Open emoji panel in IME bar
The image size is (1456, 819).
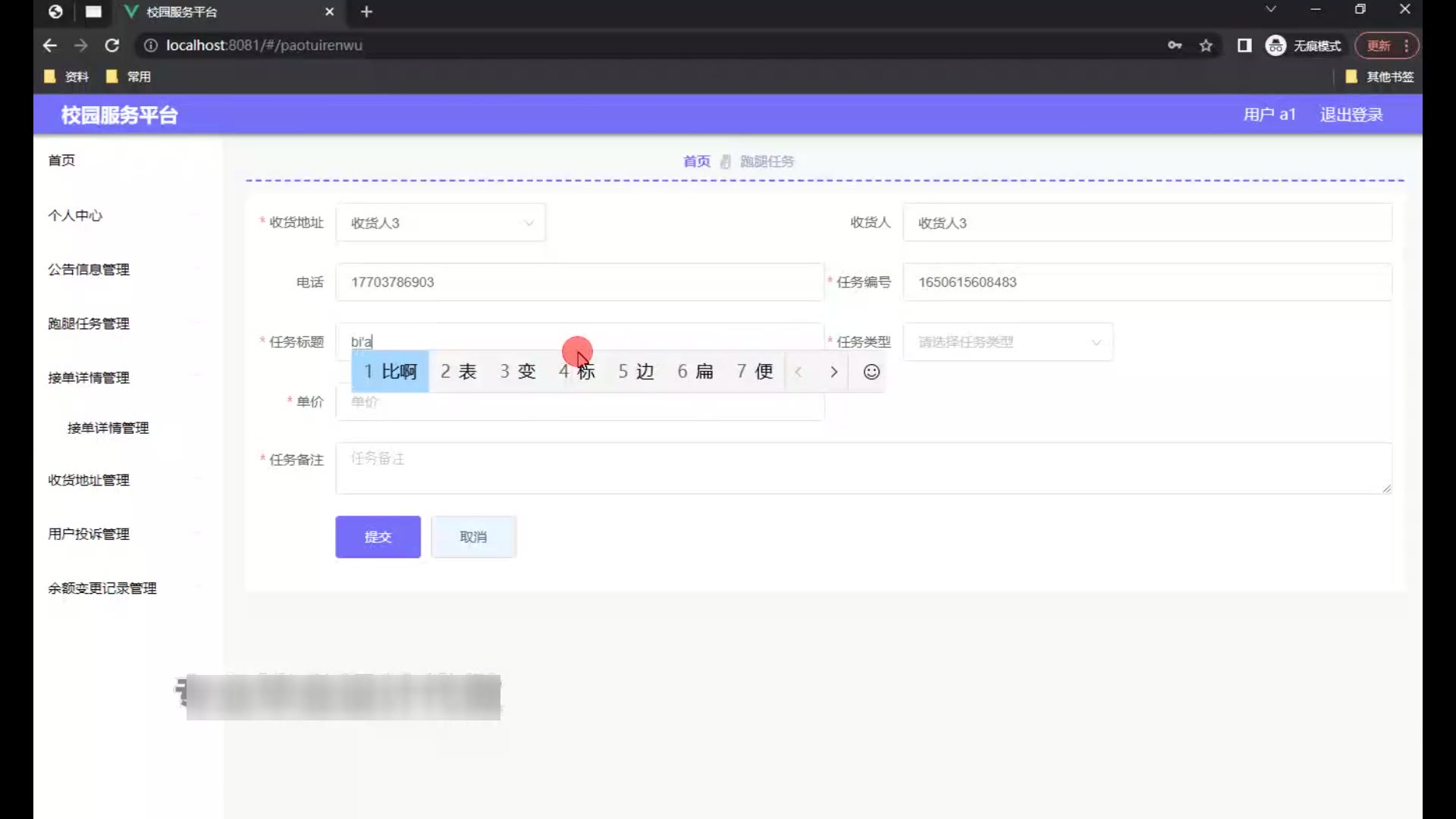pyautogui.click(x=871, y=372)
